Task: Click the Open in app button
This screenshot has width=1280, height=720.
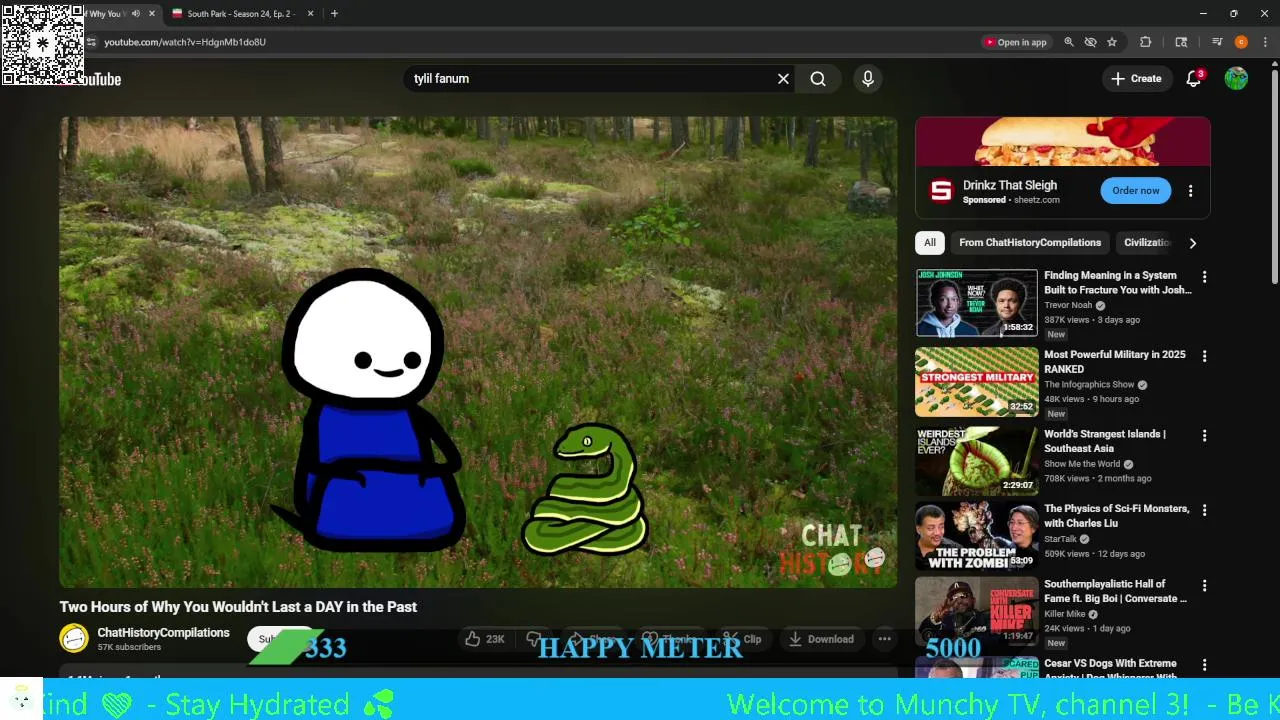Action: 1015,42
